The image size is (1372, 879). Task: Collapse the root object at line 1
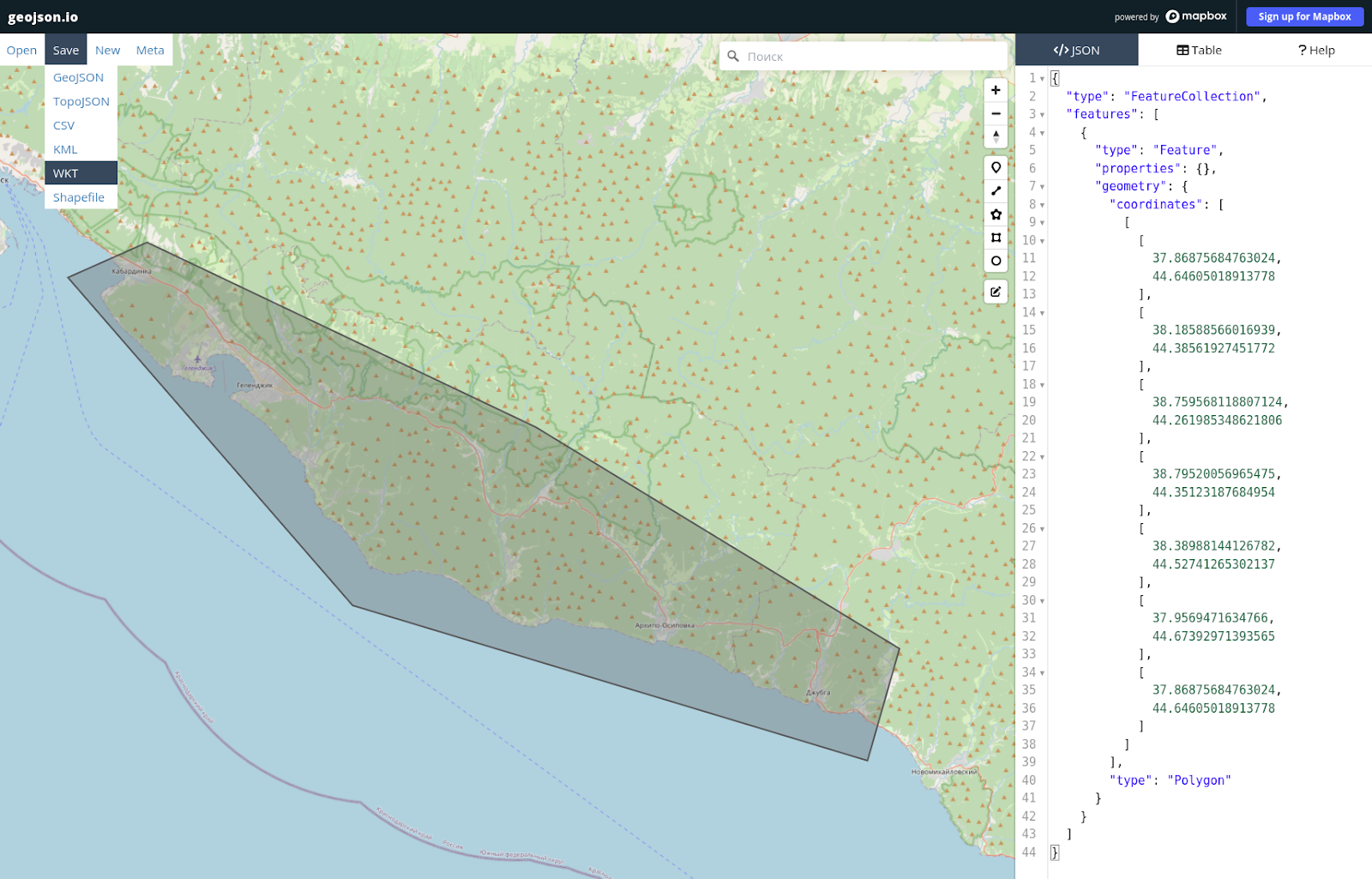pos(1042,79)
